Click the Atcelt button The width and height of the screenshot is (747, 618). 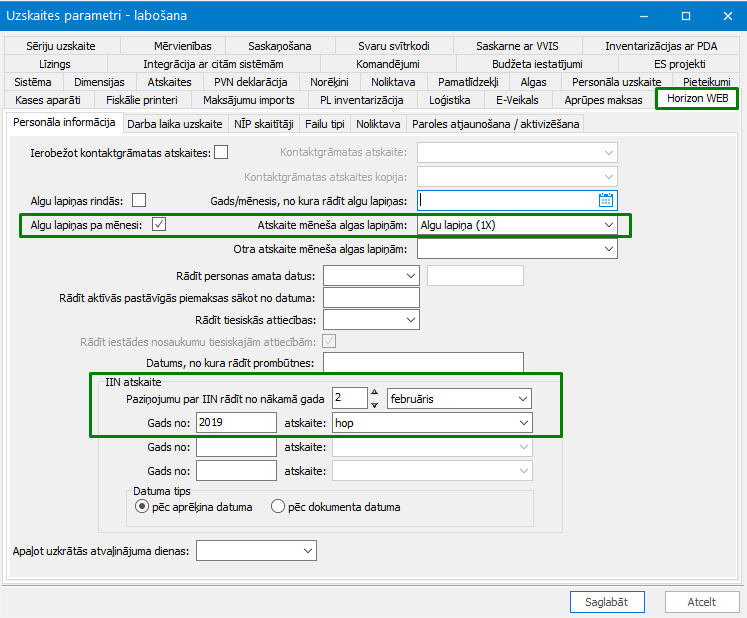[702, 602]
